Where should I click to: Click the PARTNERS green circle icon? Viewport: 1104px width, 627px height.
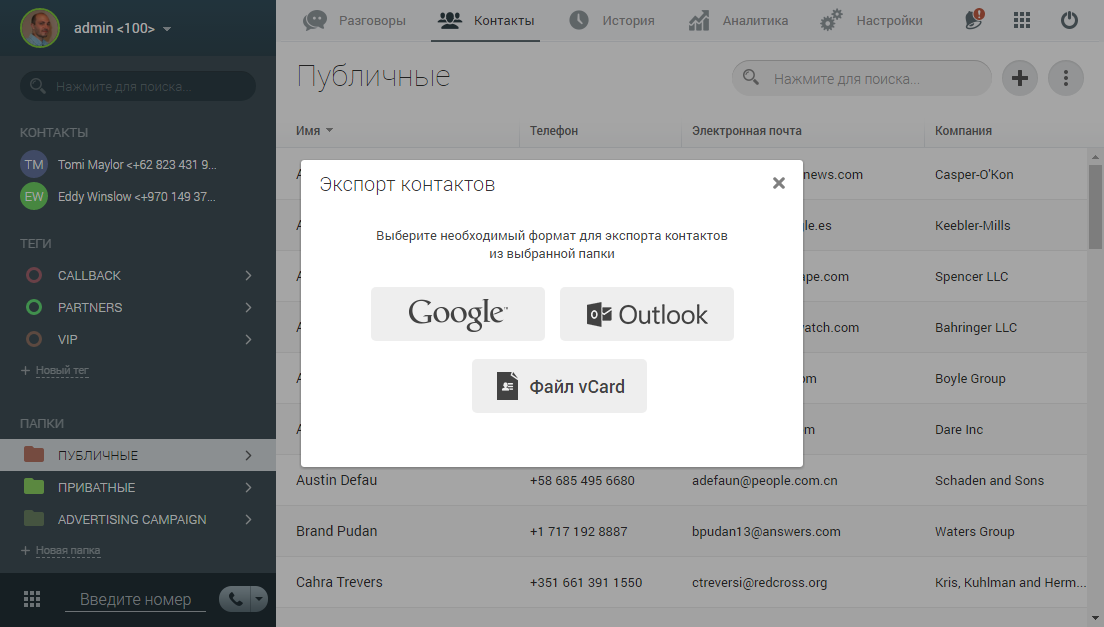tap(34, 308)
